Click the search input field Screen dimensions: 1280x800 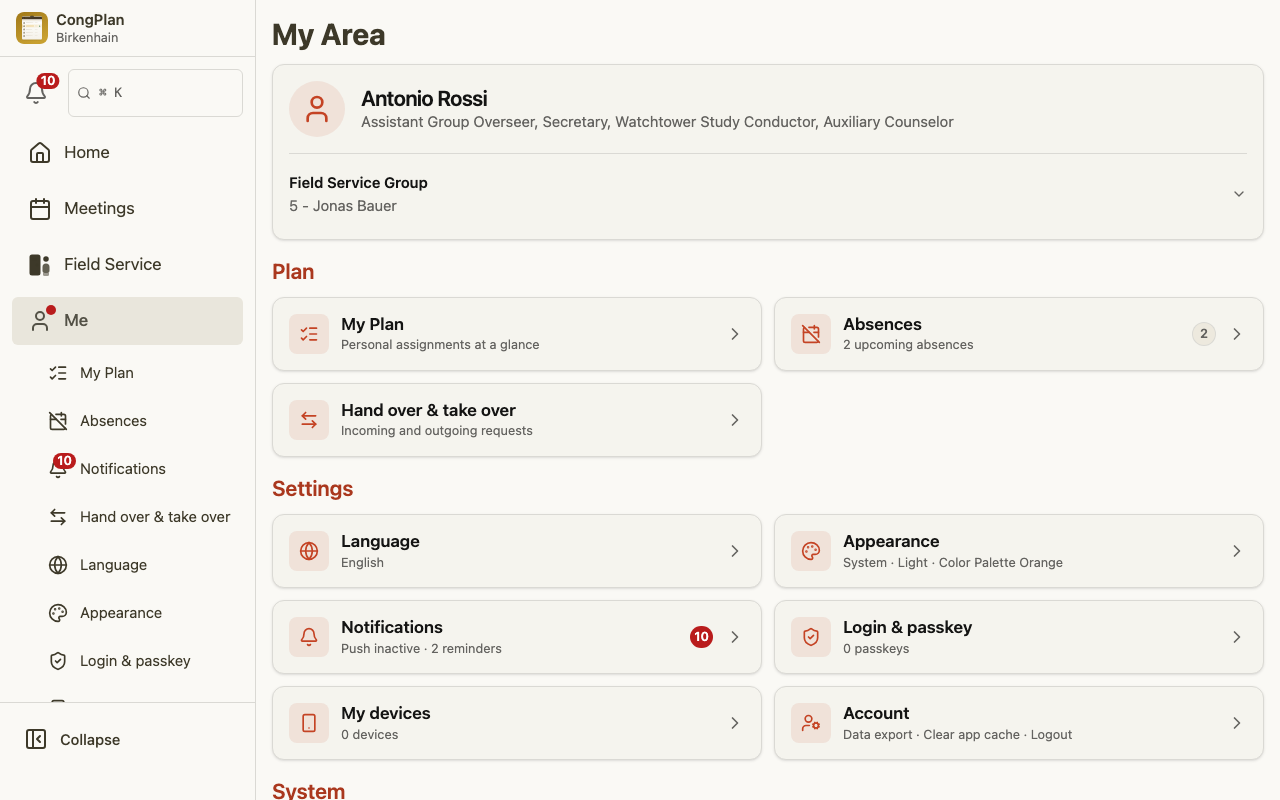coord(155,93)
